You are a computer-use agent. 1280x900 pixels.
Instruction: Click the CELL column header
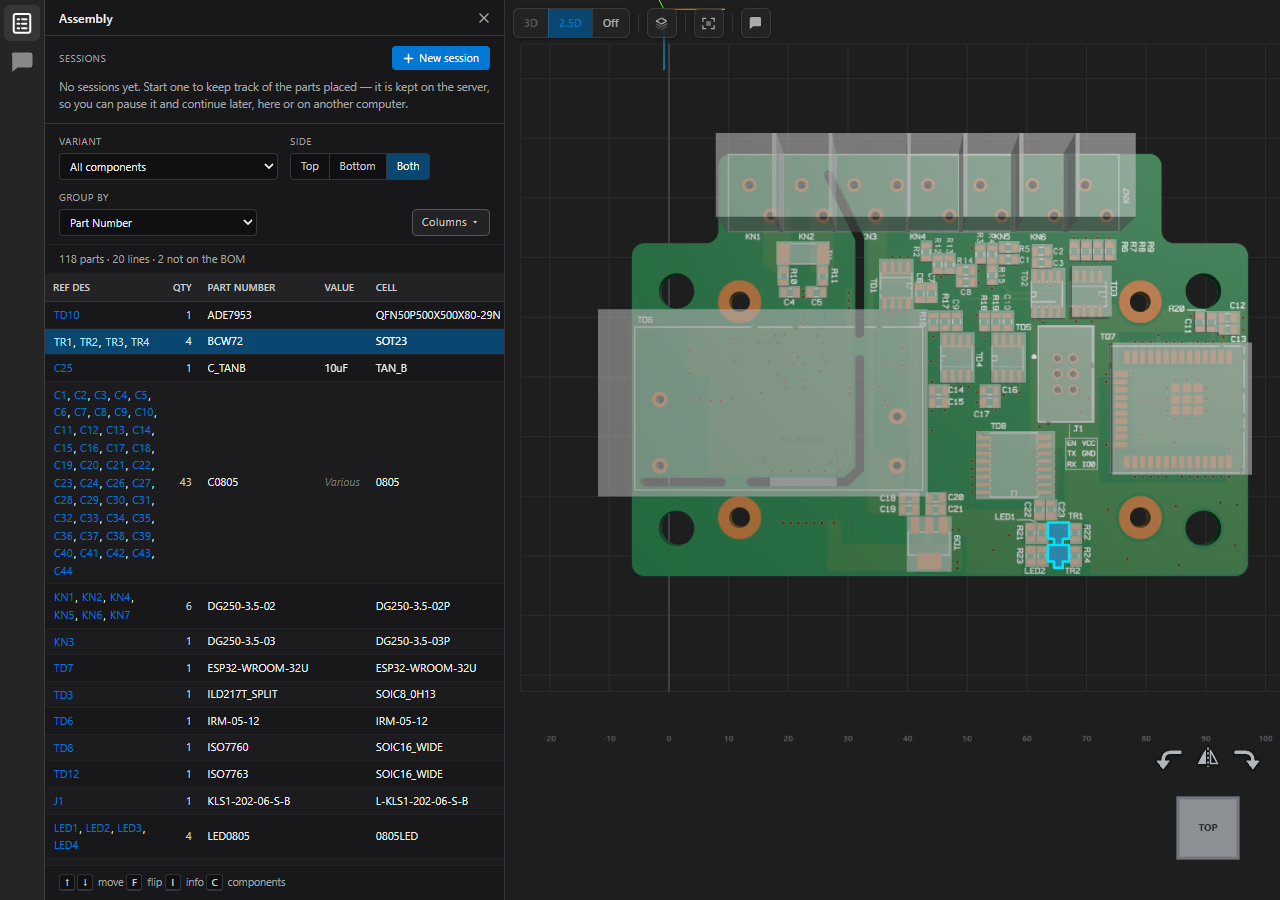pos(386,288)
